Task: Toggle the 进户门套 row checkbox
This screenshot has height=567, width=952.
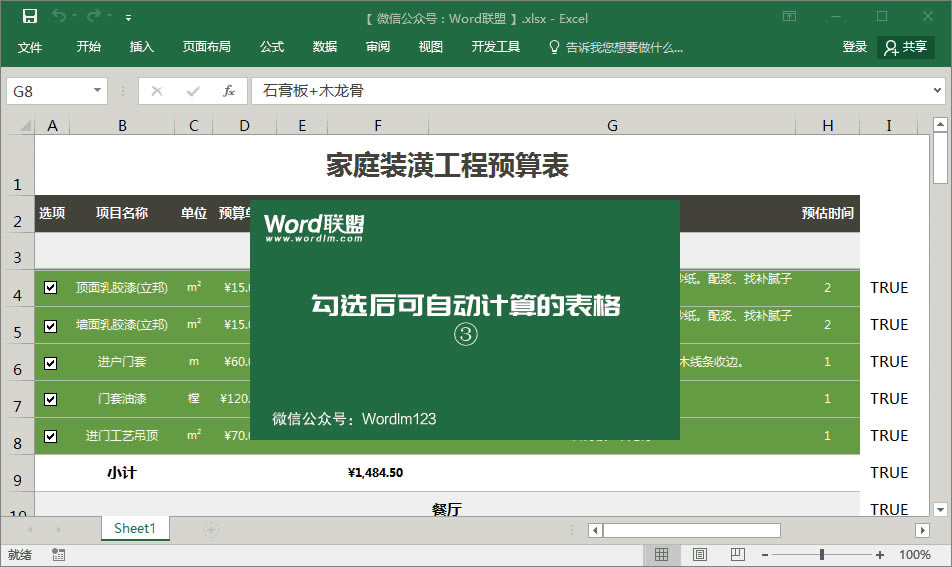Action: 51,362
